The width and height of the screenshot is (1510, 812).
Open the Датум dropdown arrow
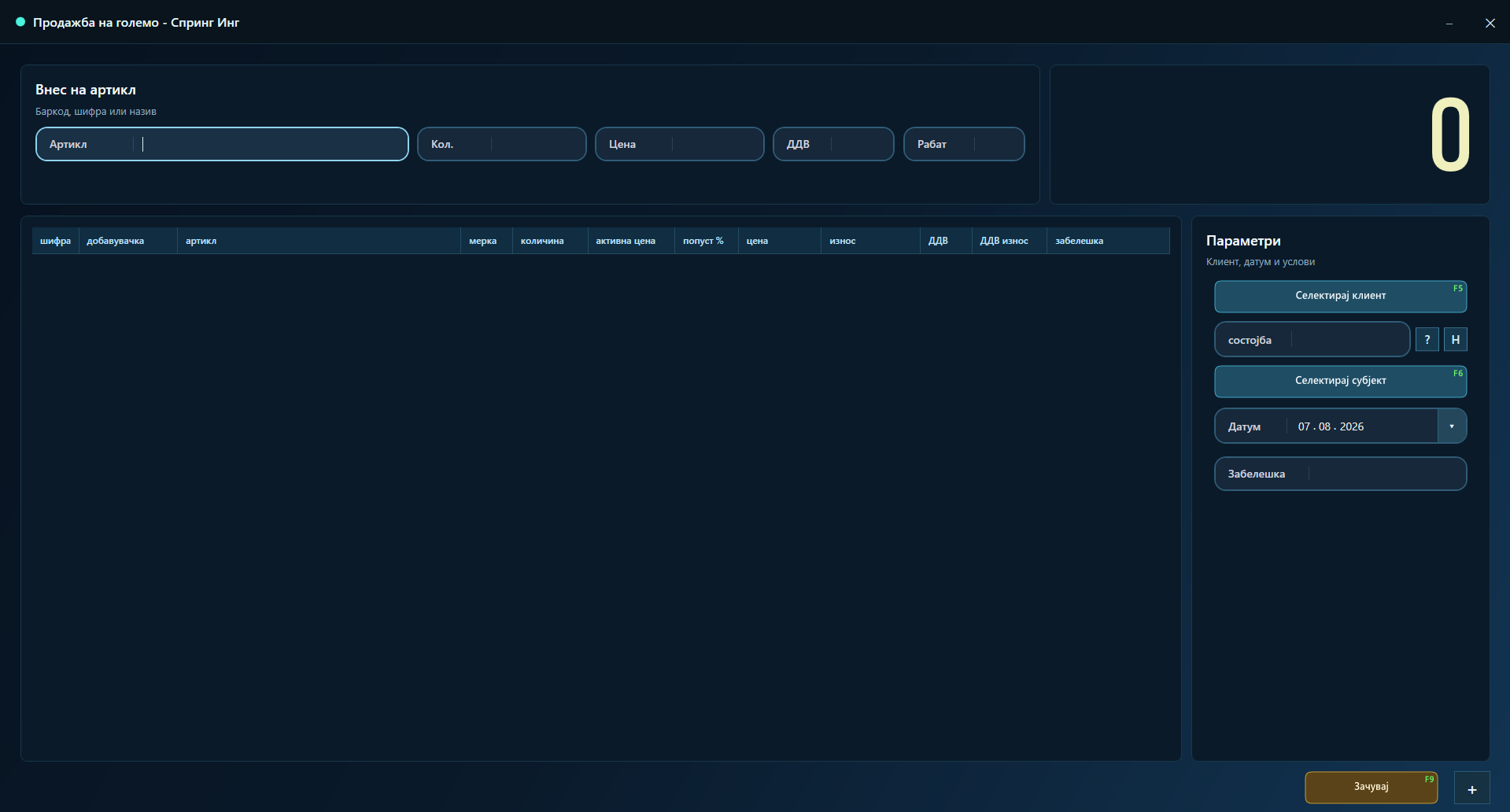[x=1452, y=426]
